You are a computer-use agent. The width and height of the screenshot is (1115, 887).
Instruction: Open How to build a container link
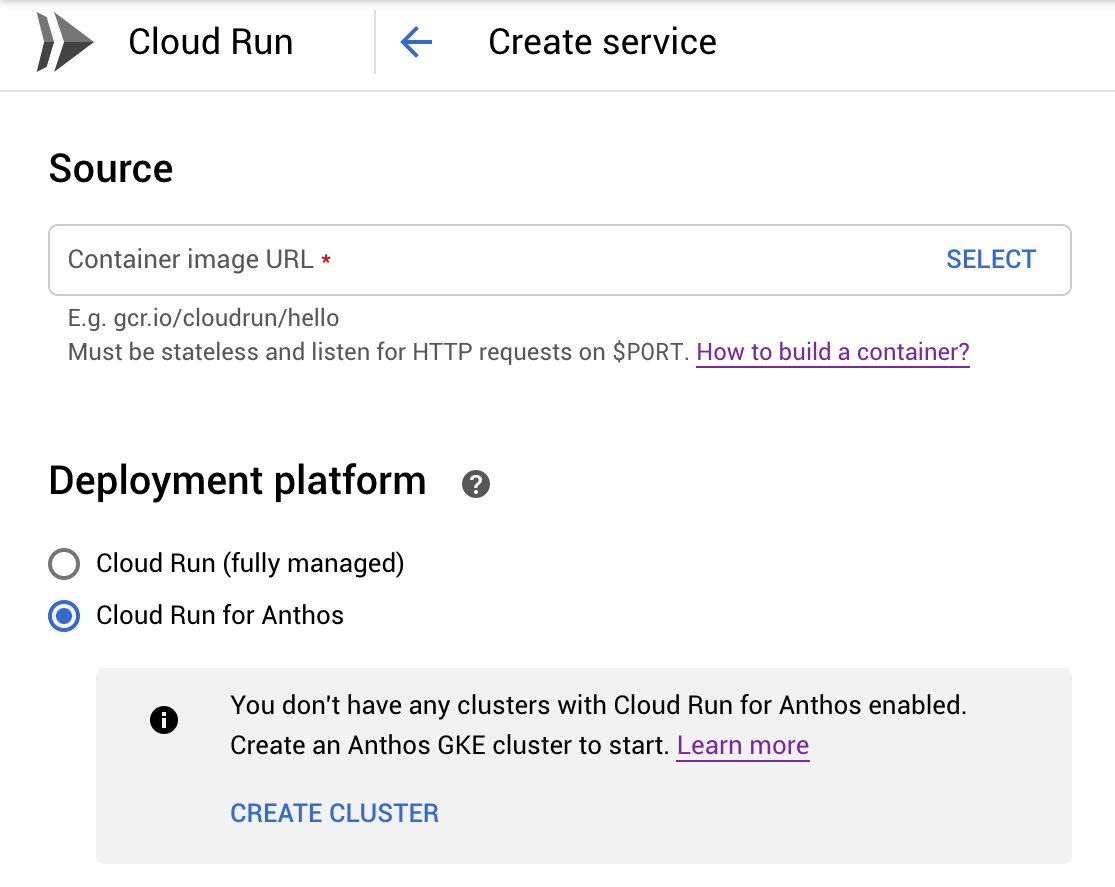[x=833, y=352]
